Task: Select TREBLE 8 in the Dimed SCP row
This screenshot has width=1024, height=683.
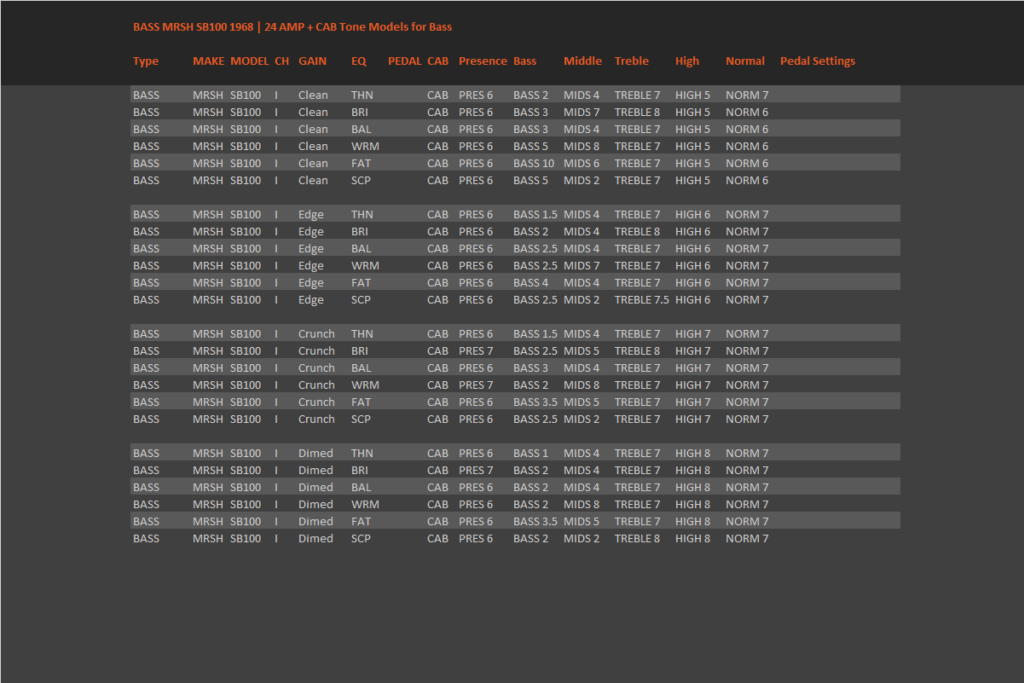Action: (637, 539)
